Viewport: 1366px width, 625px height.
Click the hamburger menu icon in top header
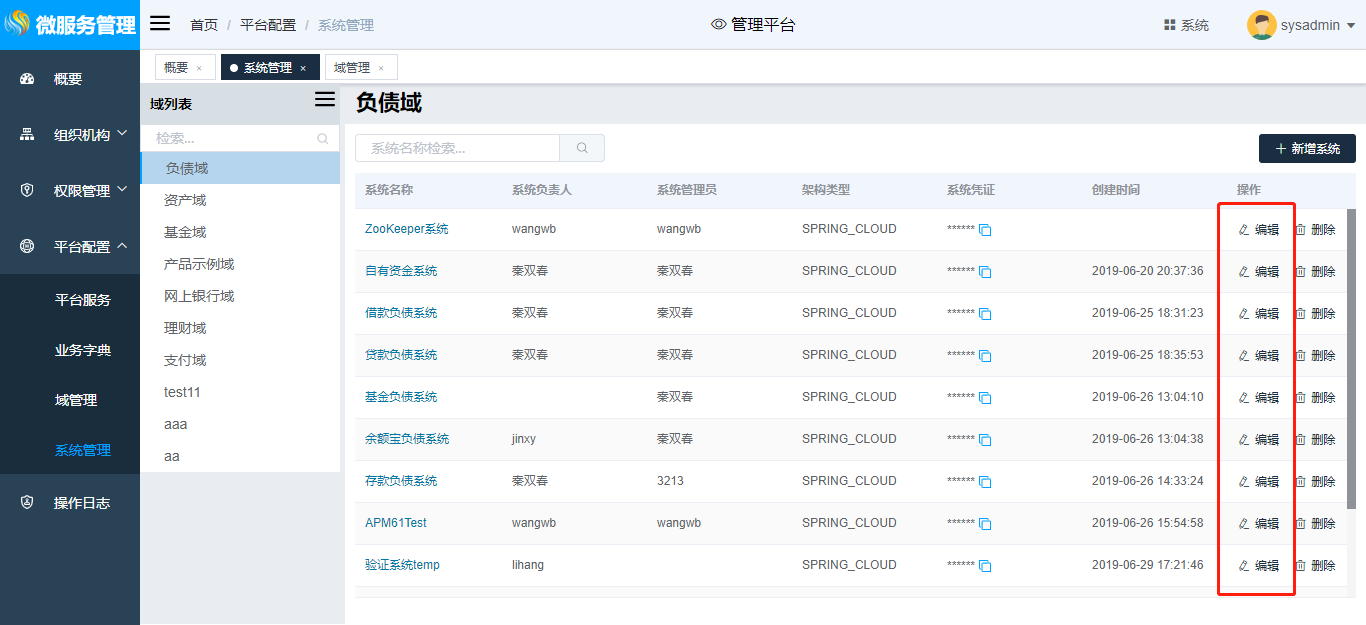tap(160, 24)
